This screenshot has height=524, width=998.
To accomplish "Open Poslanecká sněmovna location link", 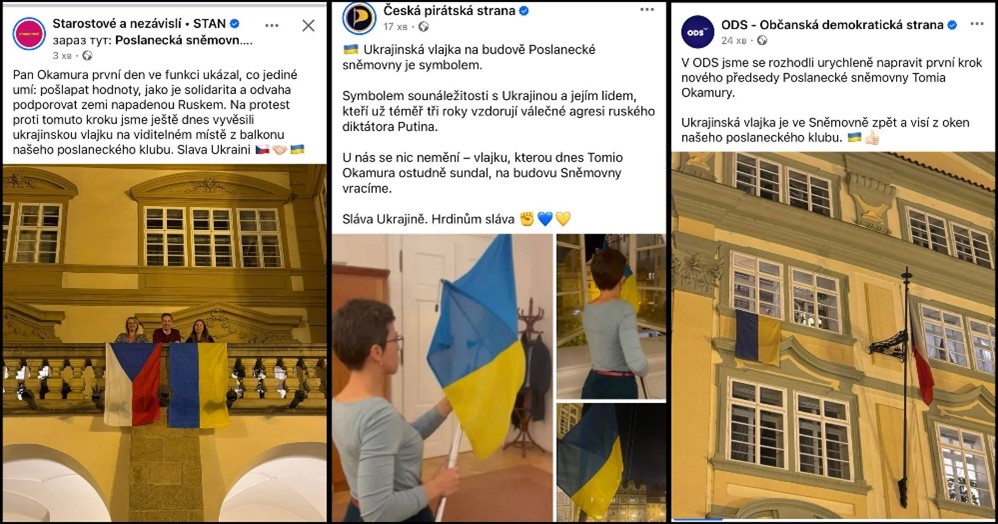I will [x=184, y=40].
